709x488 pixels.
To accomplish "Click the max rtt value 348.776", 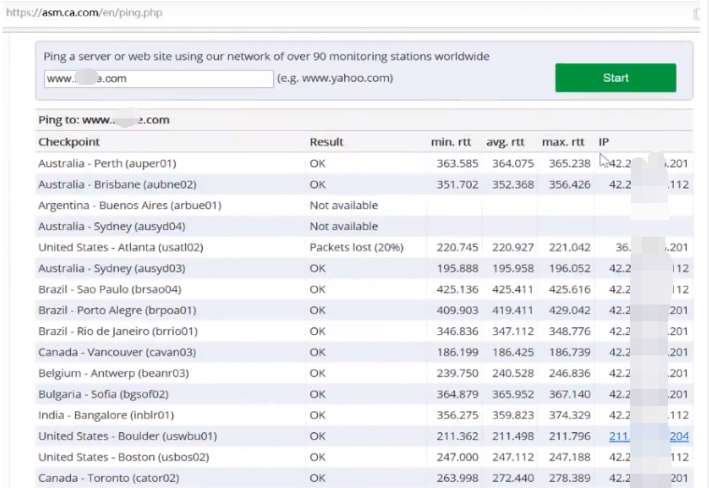I will 569,331.
